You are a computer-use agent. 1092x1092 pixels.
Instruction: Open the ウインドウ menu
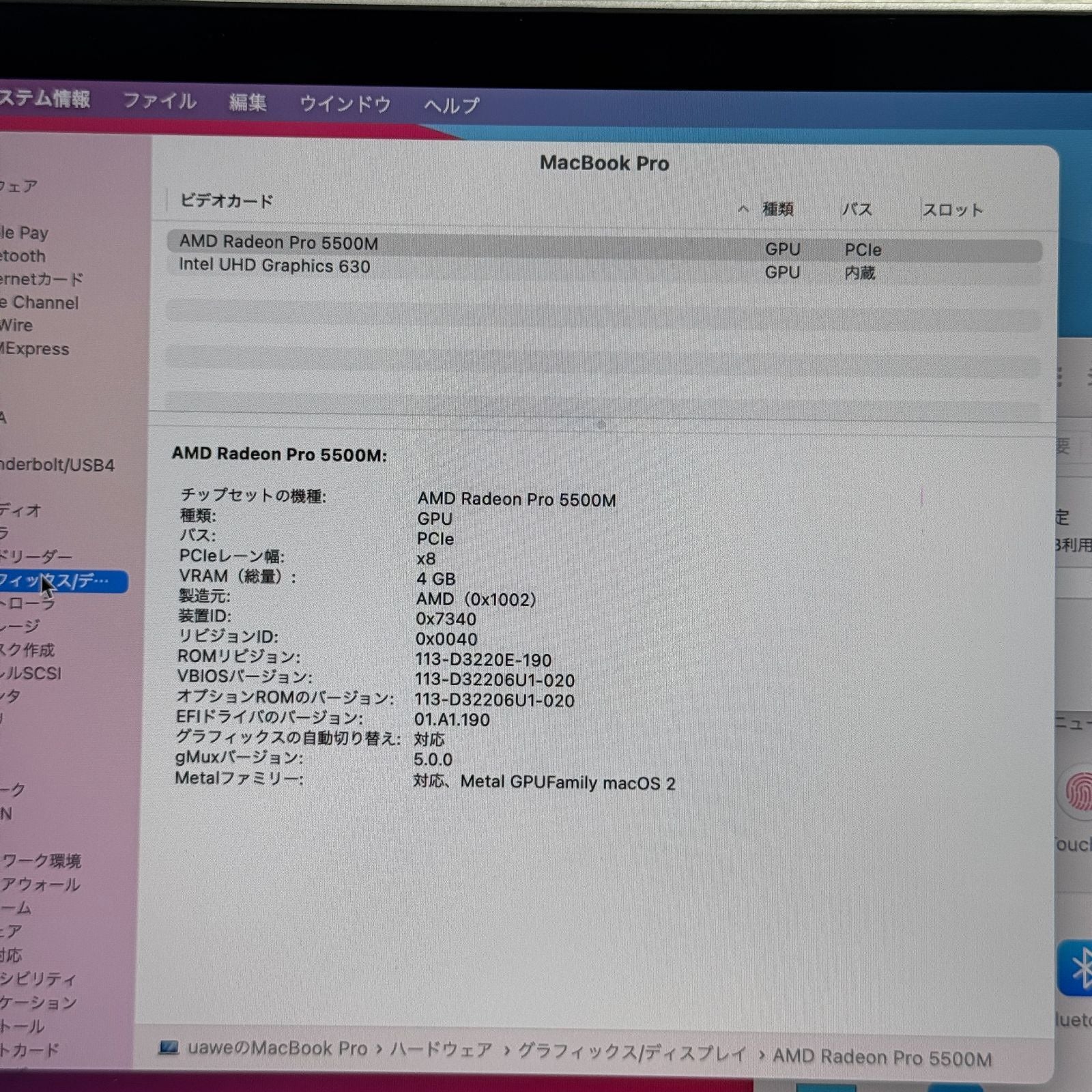point(345,104)
